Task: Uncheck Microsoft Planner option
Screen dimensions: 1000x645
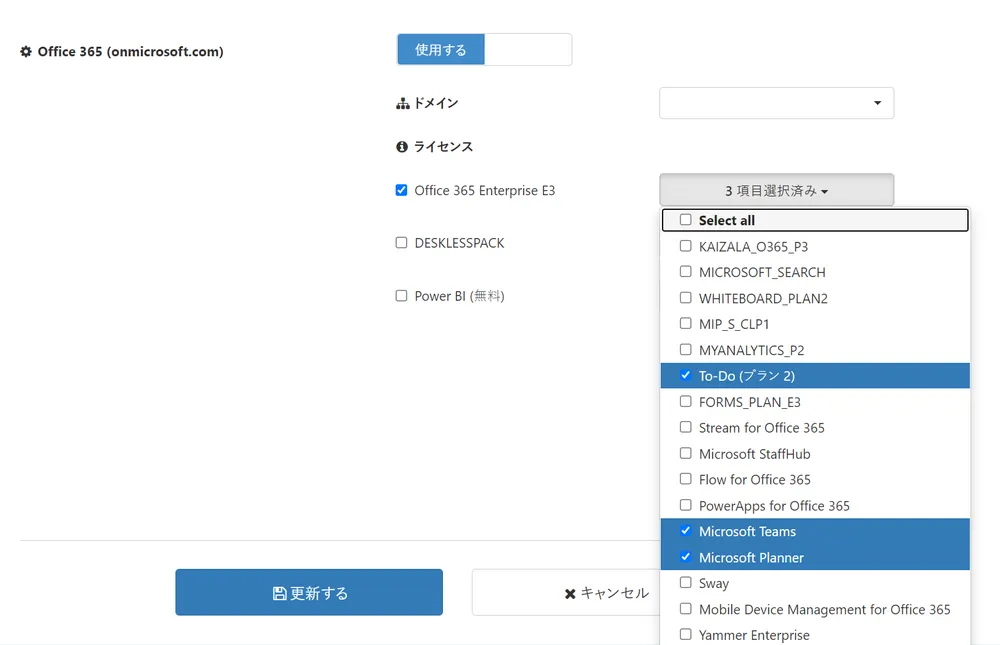Action: click(x=686, y=558)
